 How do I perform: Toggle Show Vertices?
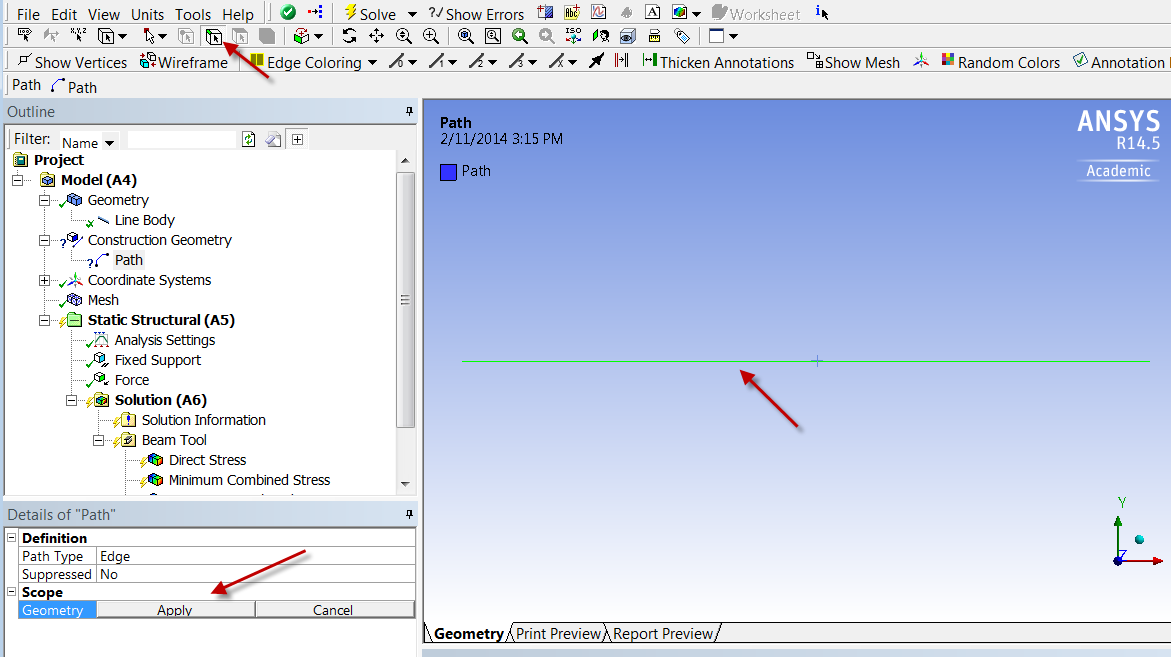point(72,62)
